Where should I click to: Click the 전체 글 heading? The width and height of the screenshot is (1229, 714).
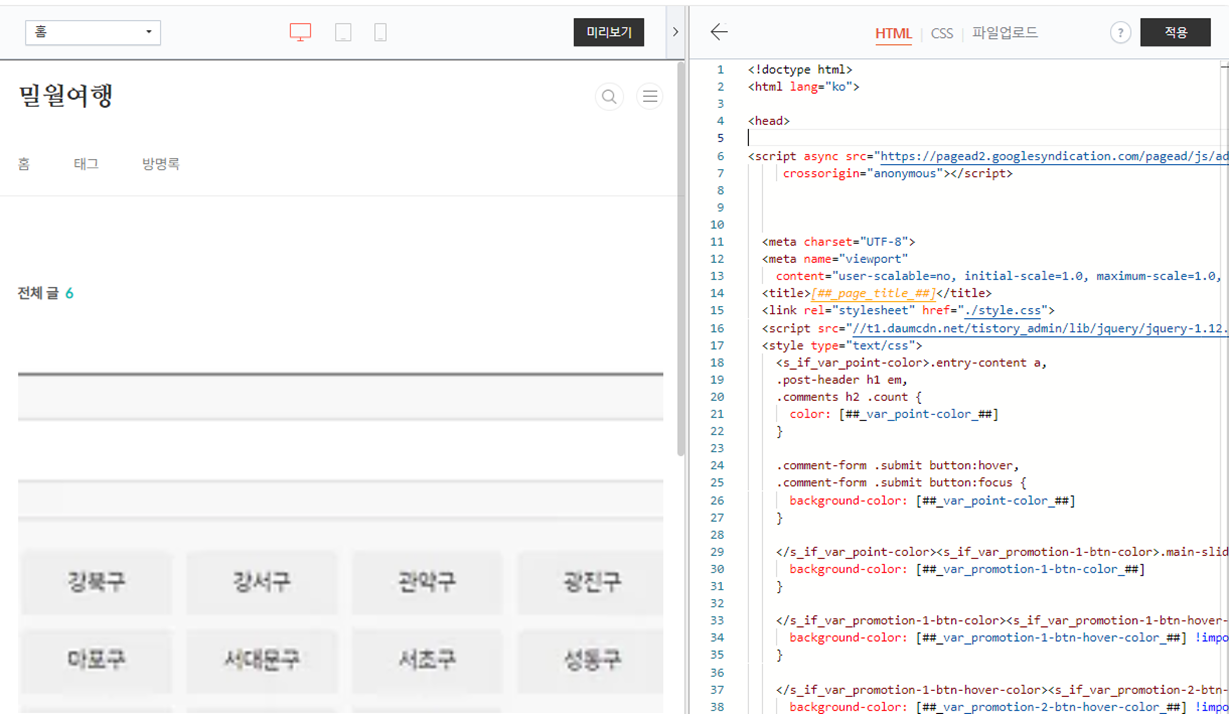(38, 293)
